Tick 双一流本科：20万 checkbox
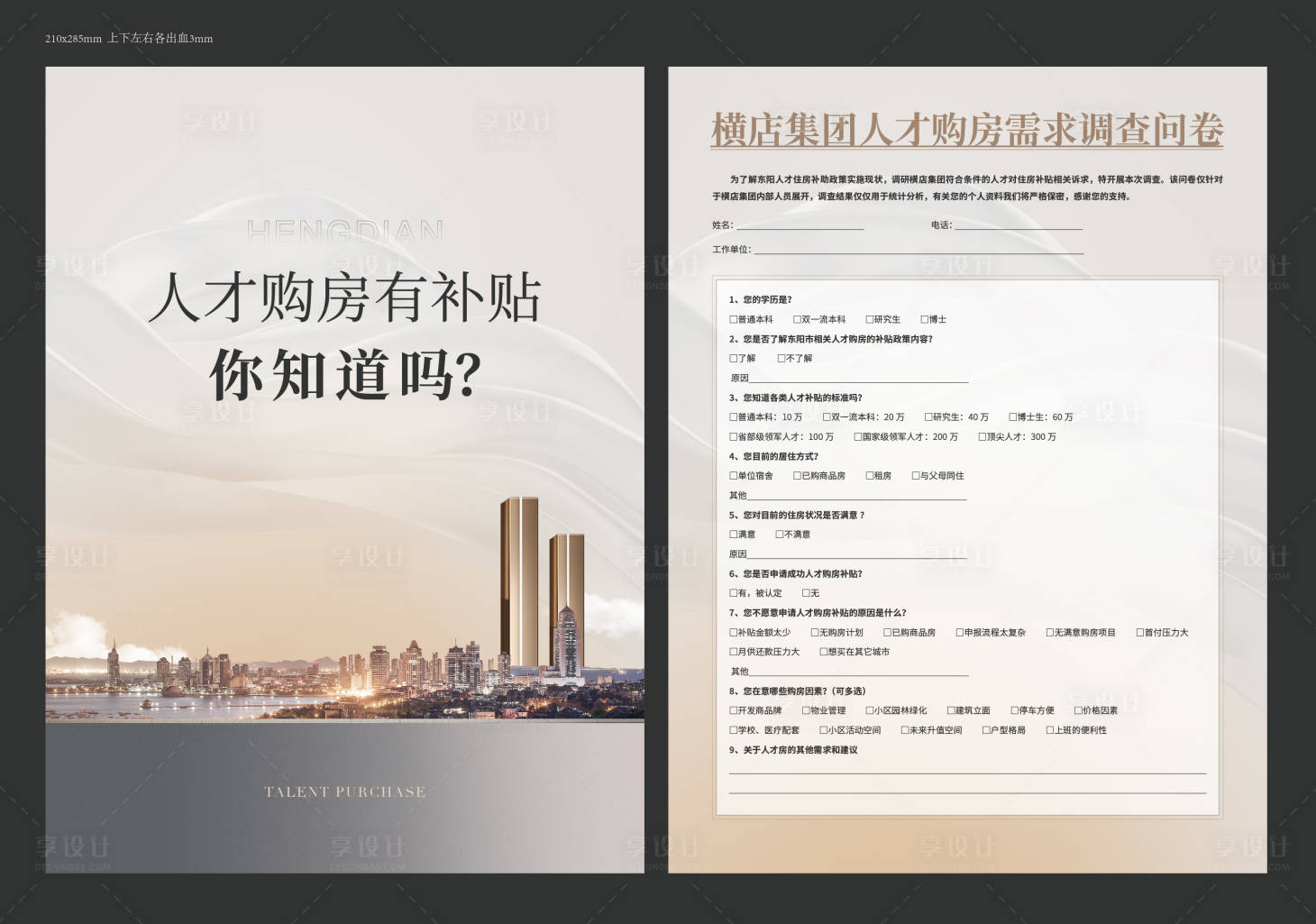The width and height of the screenshot is (1316, 924). [x=827, y=416]
